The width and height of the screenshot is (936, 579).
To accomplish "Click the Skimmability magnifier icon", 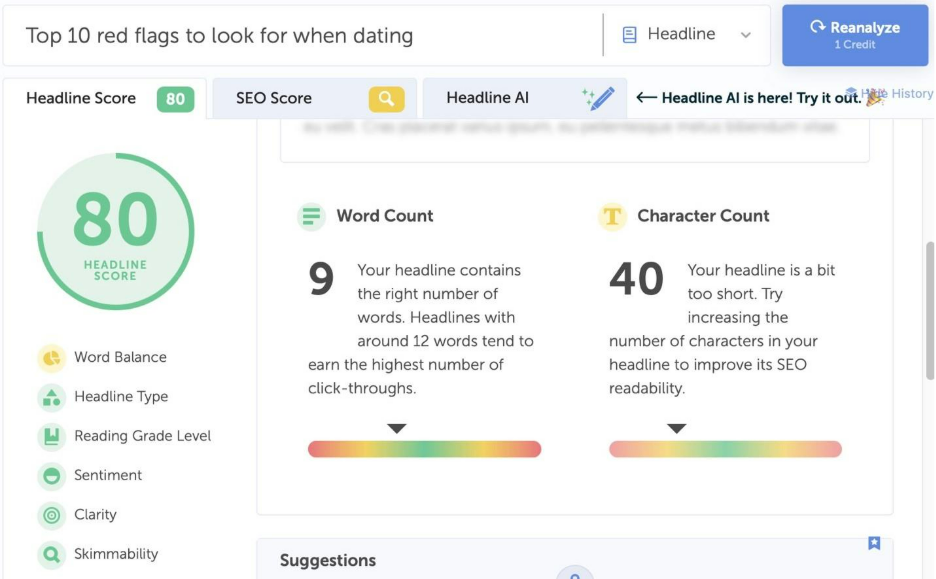I will (x=51, y=554).
